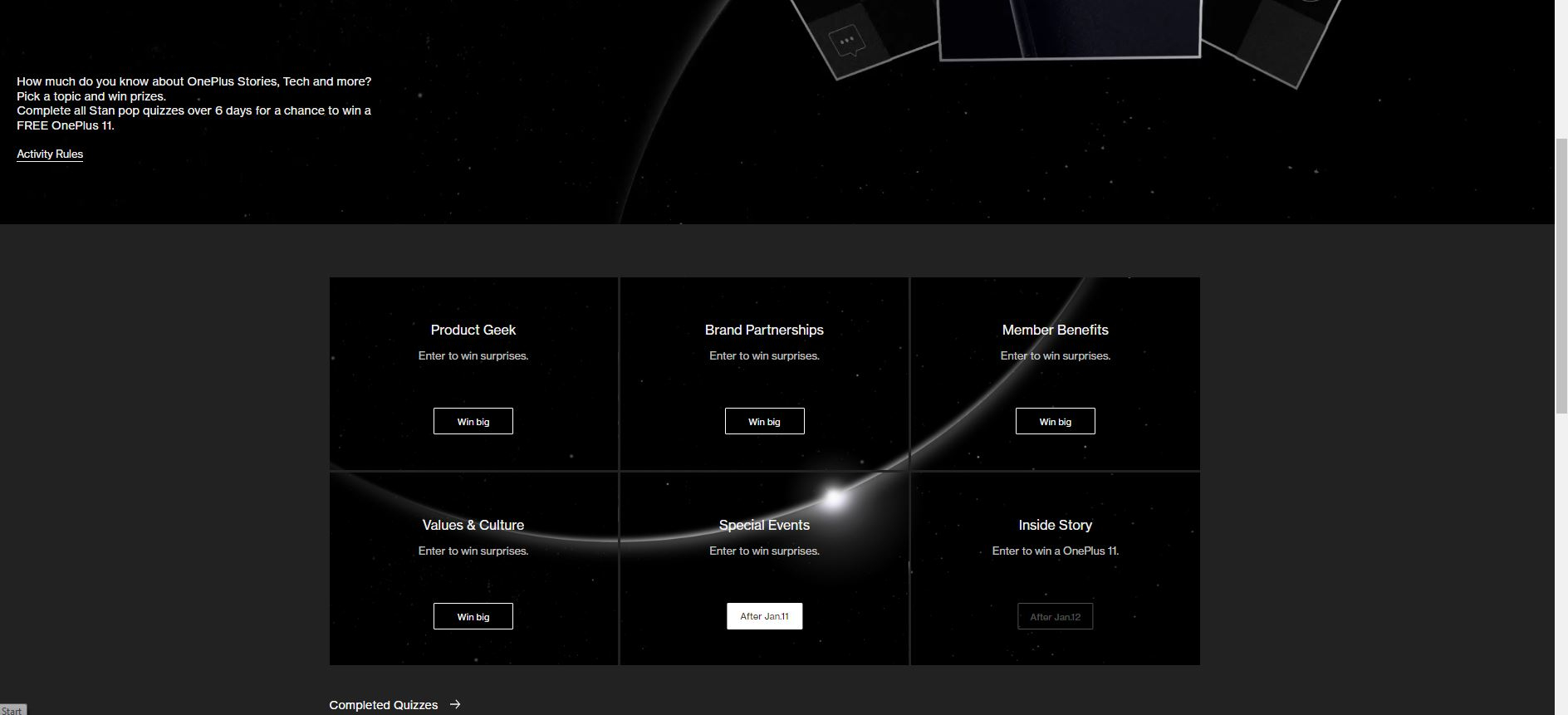
Task: Click 'How much do you know' intro text
Action: pos(194,81)
